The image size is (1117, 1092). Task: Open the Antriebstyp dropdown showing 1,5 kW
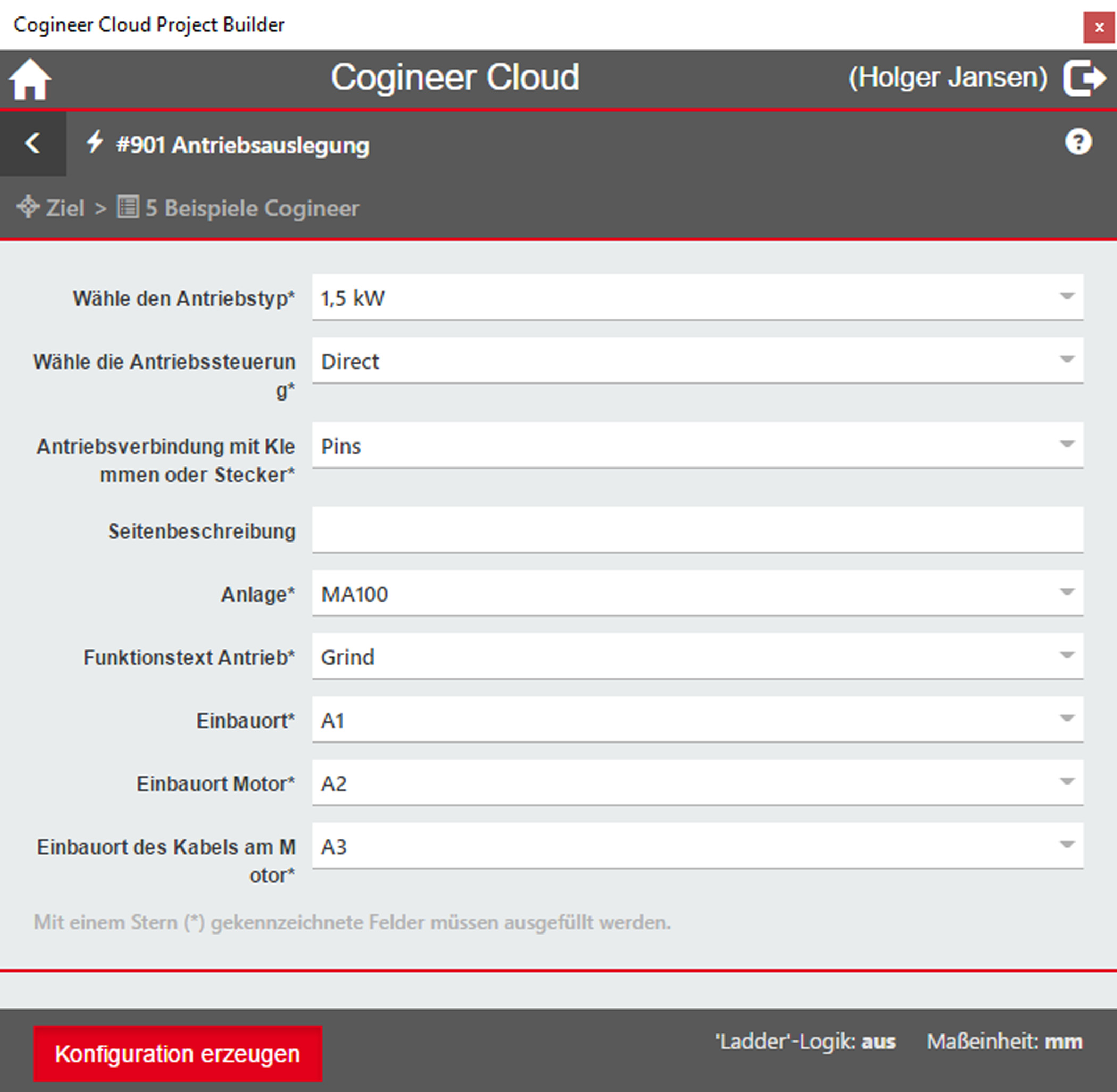[697, 297]
